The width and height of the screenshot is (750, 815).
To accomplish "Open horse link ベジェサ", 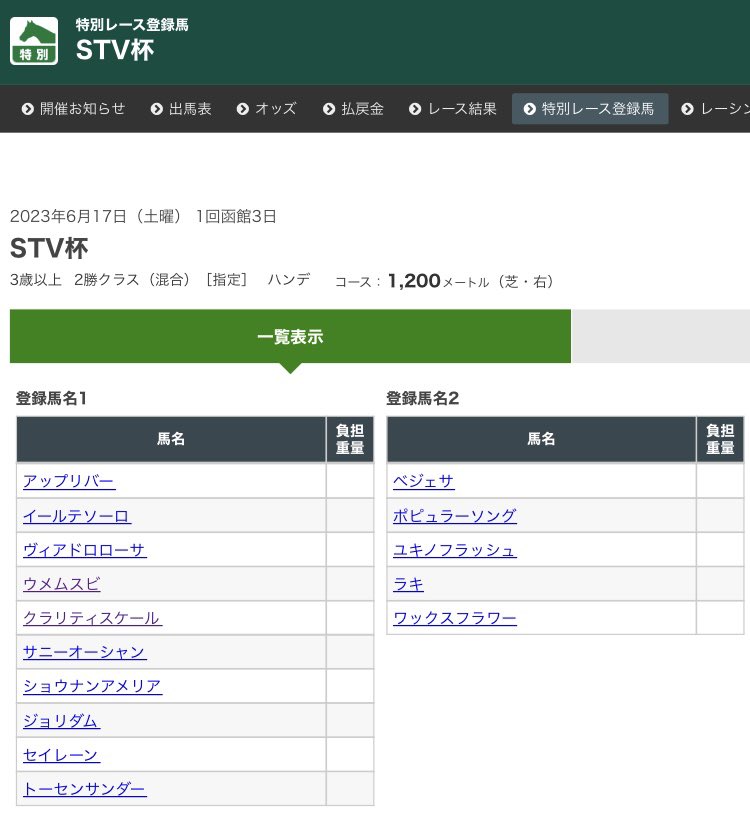I will pos(424,481).
